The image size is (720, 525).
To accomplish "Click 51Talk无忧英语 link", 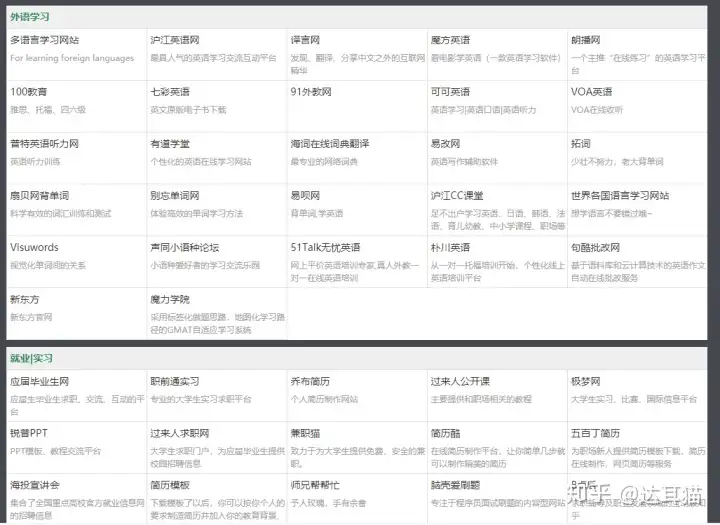I will pos(325,248).
